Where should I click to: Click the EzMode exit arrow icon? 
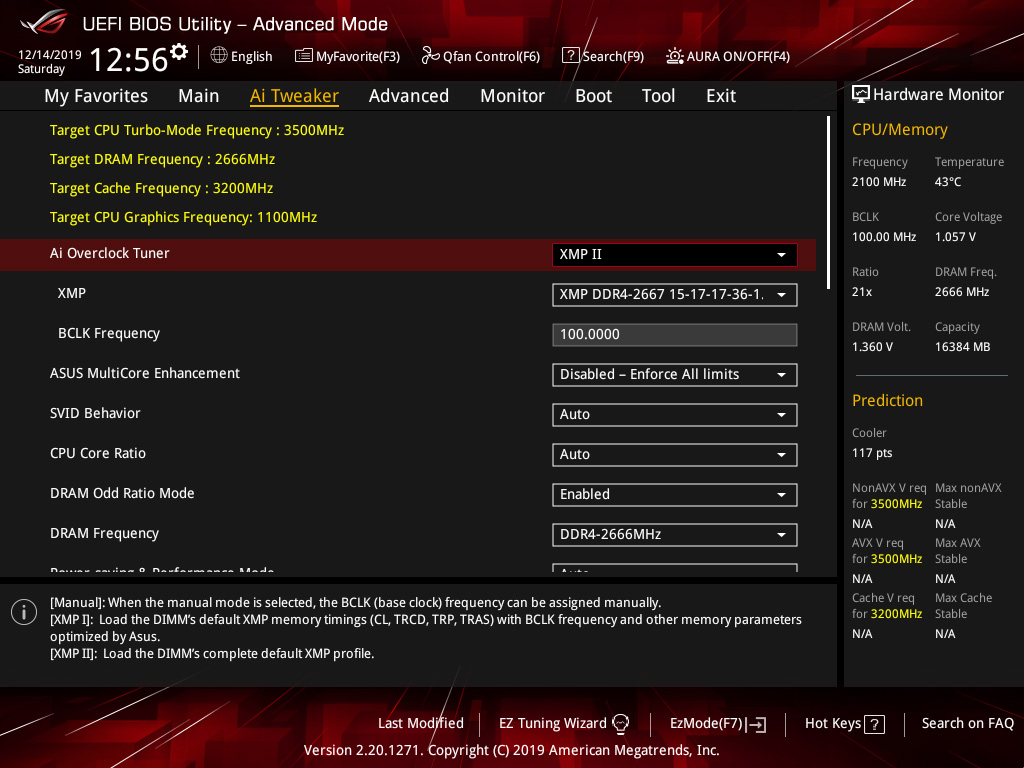pos(758,724)
